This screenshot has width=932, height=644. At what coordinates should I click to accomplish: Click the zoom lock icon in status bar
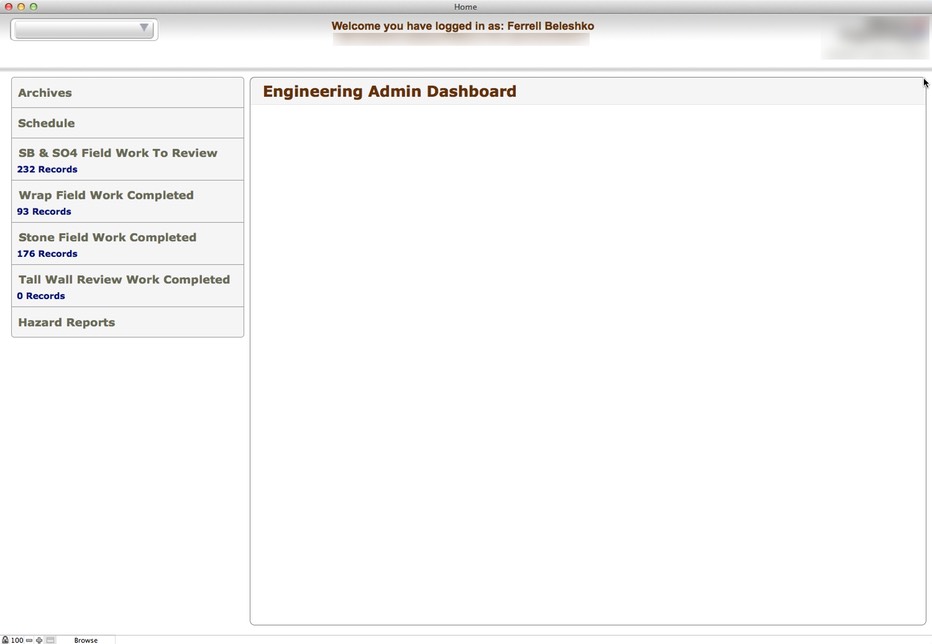(x=5, y=640)
